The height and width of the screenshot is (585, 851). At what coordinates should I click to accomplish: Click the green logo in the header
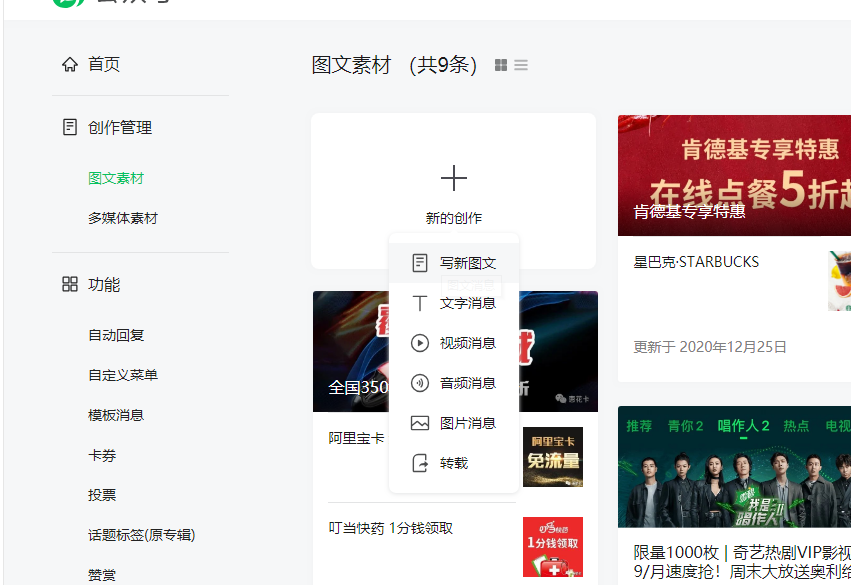click(x=68, y=2)
